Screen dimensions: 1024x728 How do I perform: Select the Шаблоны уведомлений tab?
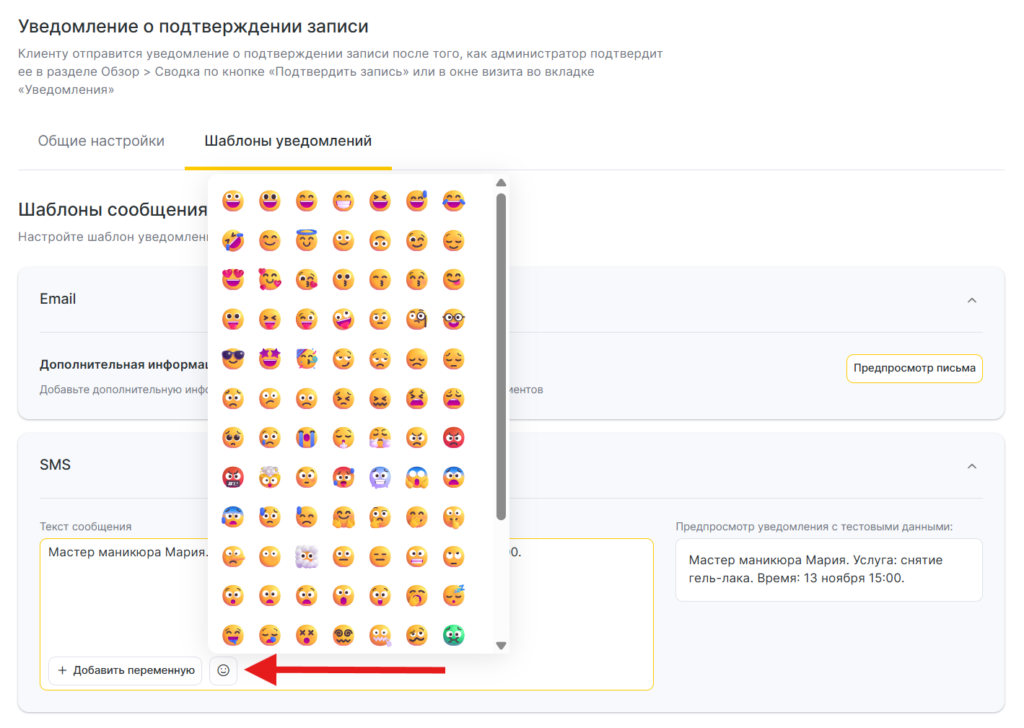(288, 141)
